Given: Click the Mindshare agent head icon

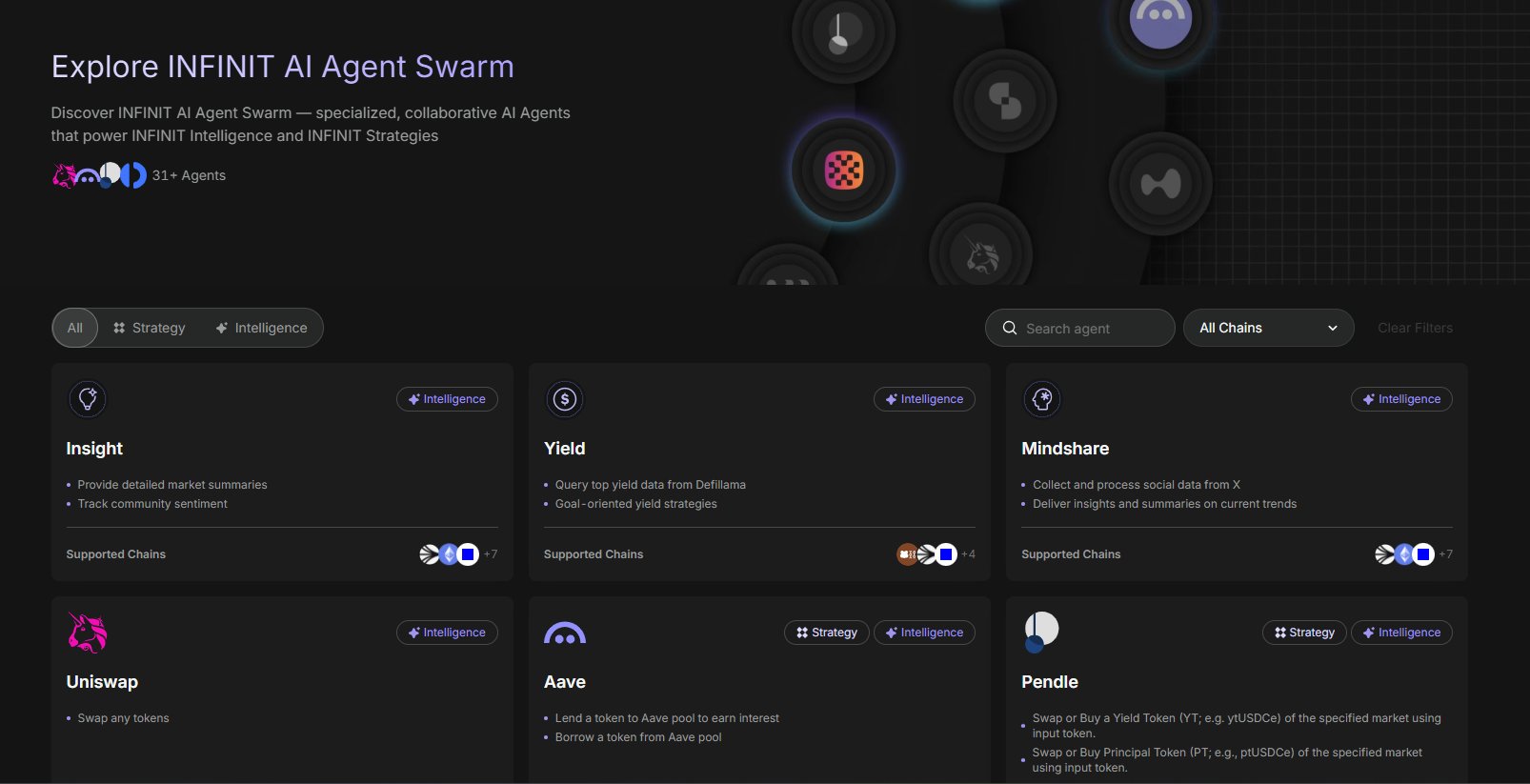Looking at the screenshot, I should 1042,399.
